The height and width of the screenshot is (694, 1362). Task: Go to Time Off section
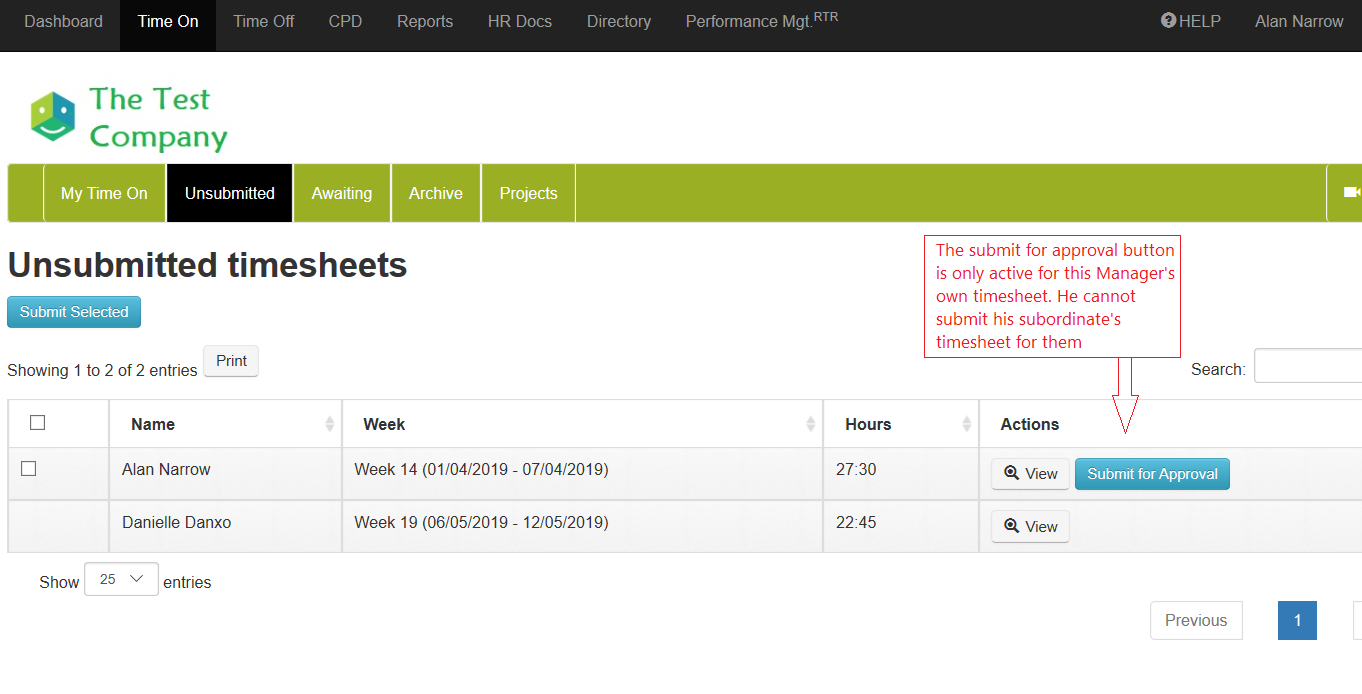[x=263, y=22]
